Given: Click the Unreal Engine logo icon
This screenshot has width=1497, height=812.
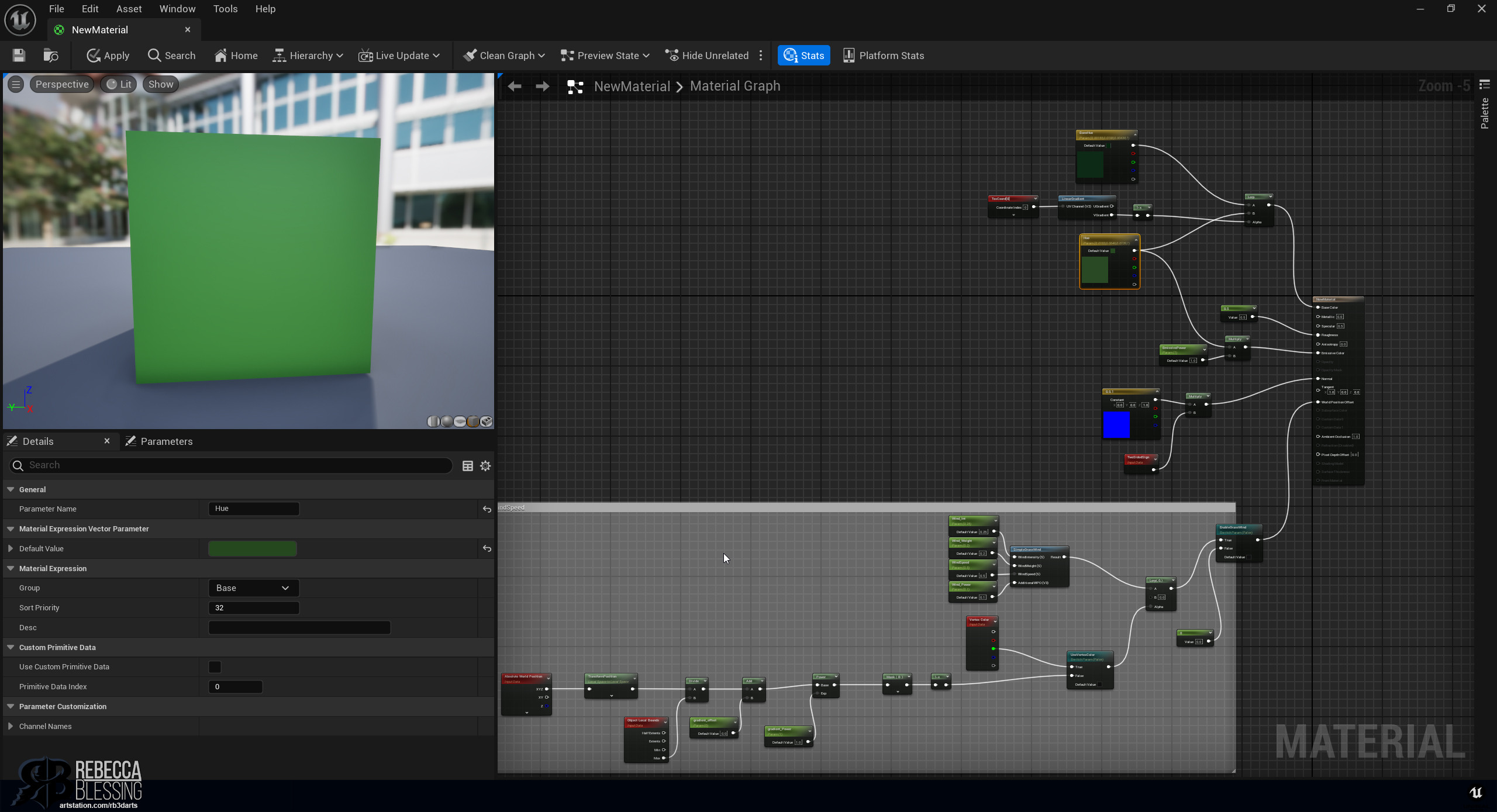Looking at the screenshot, I should pos(20,20).
